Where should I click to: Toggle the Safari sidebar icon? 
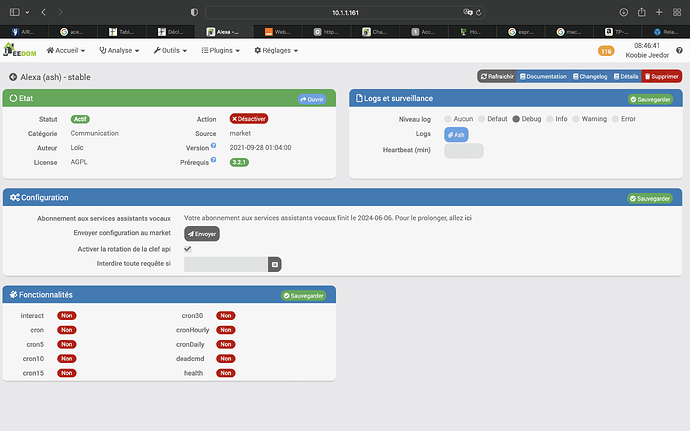click(15, 12)
